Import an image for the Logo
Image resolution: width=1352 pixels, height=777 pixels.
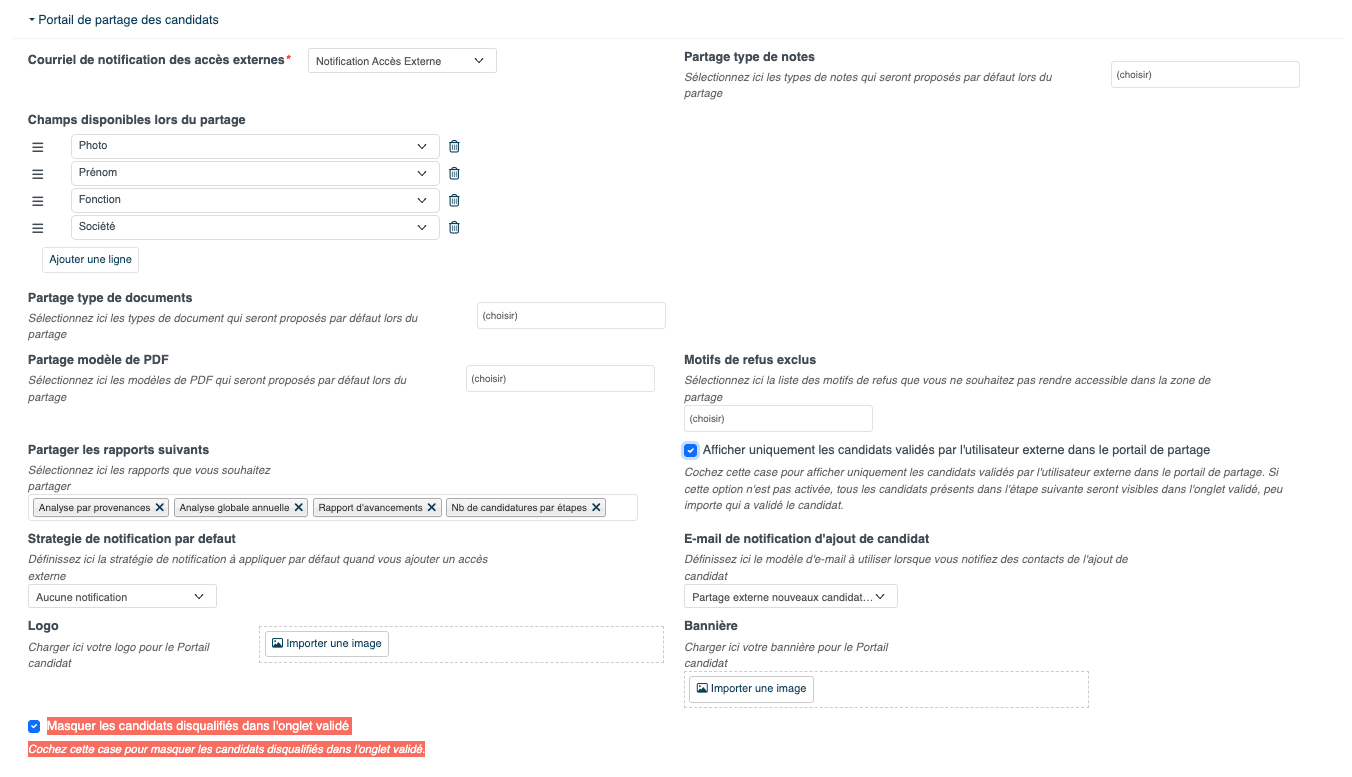(x=327, y=643)
